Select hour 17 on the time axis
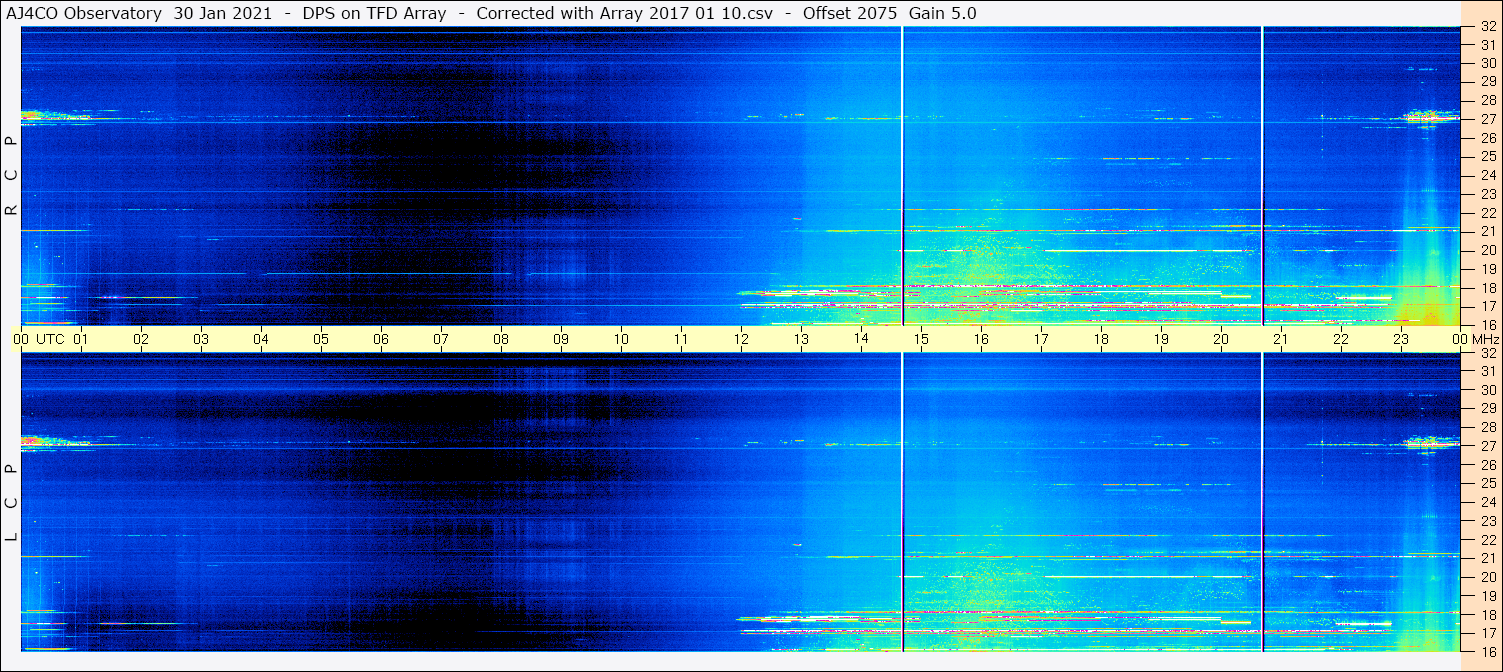Viewport: 1503px width, 672px height. [x=1041, y=339]
